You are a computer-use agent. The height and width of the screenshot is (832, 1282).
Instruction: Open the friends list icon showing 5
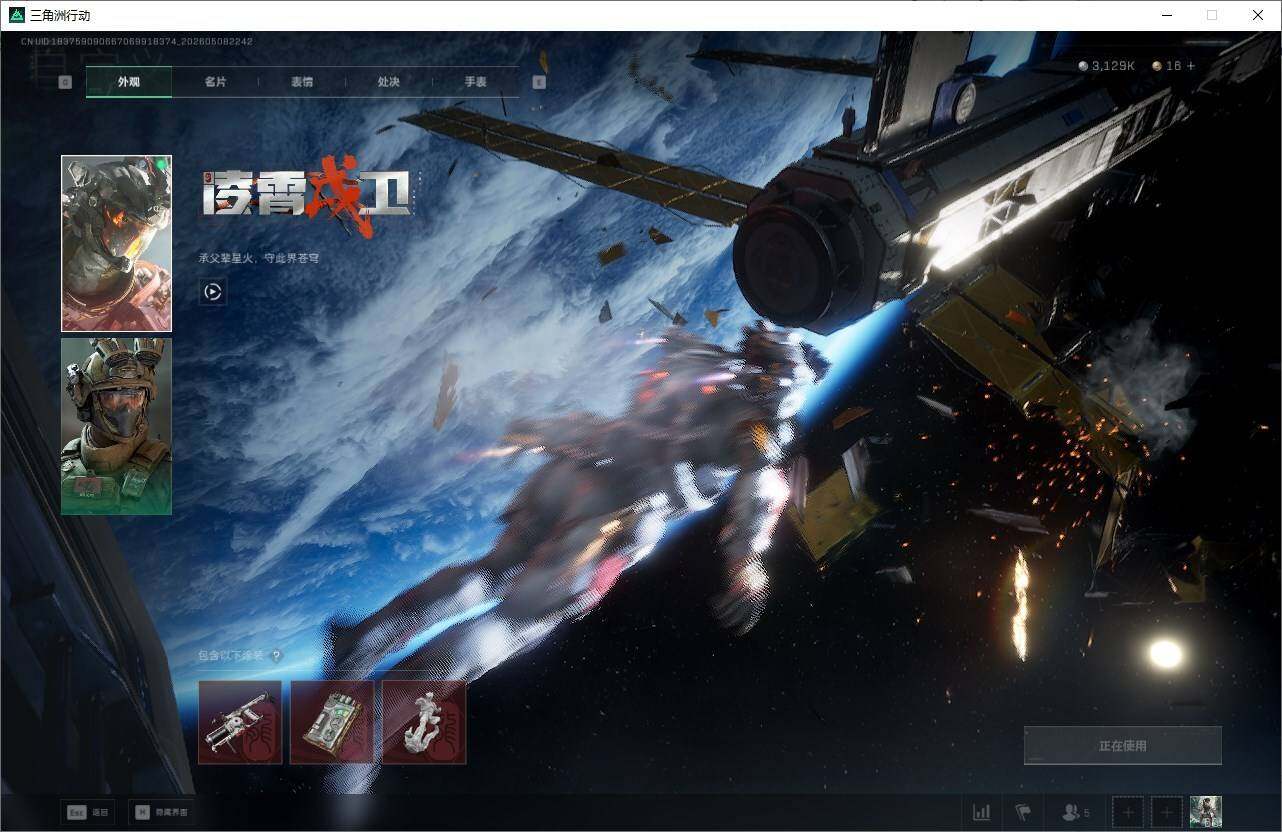(1076, 812)
